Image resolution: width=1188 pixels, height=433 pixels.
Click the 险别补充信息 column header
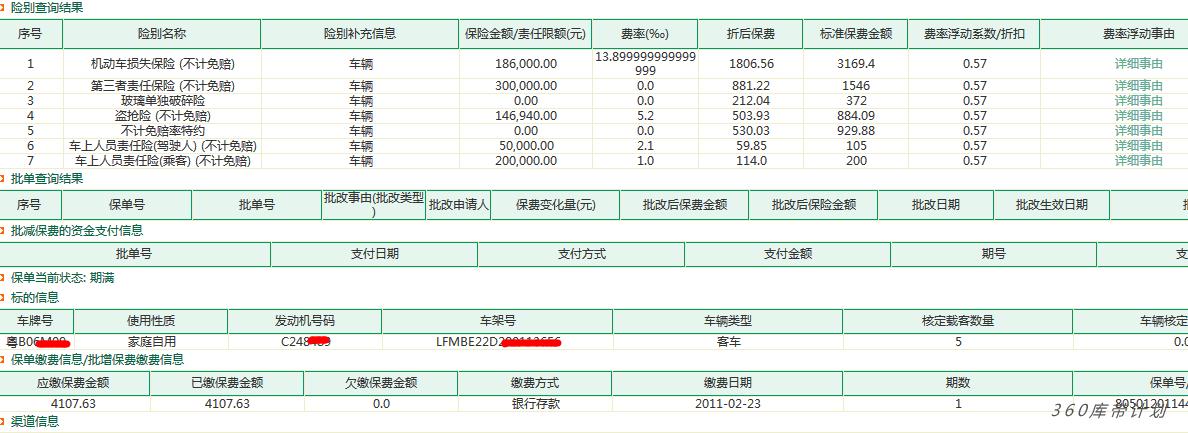pos(360,34)
